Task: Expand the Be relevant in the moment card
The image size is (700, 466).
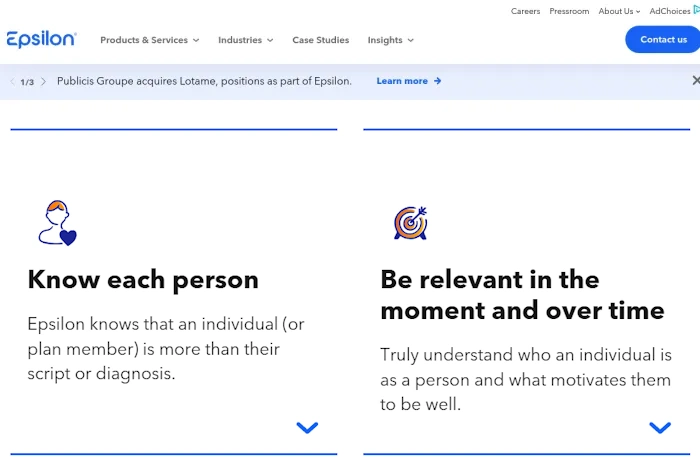Action: pos(660,427)
